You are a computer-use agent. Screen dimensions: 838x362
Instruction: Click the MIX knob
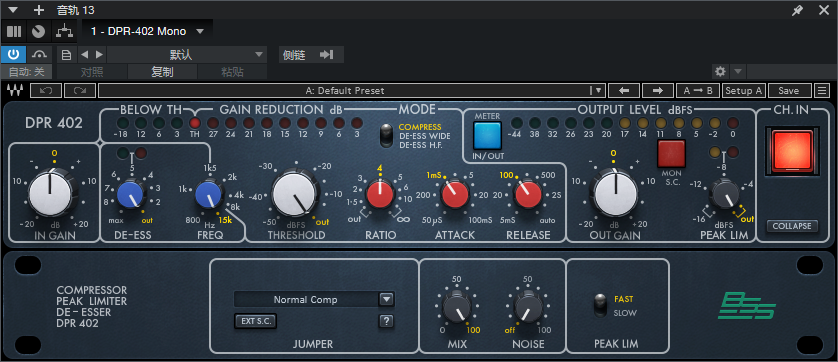coord(456,307)
